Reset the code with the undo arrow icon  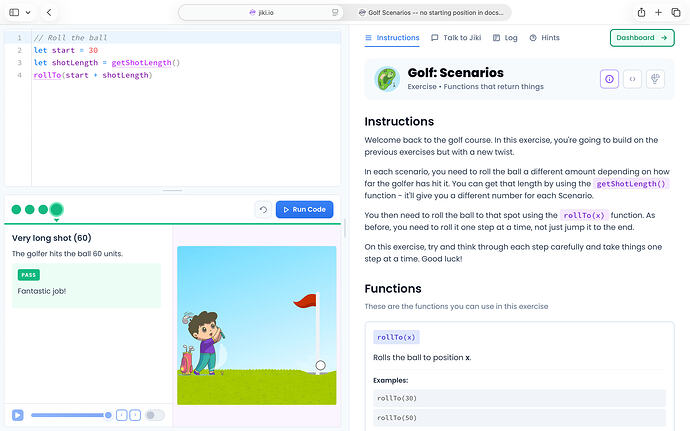click(x=263, y=210)
